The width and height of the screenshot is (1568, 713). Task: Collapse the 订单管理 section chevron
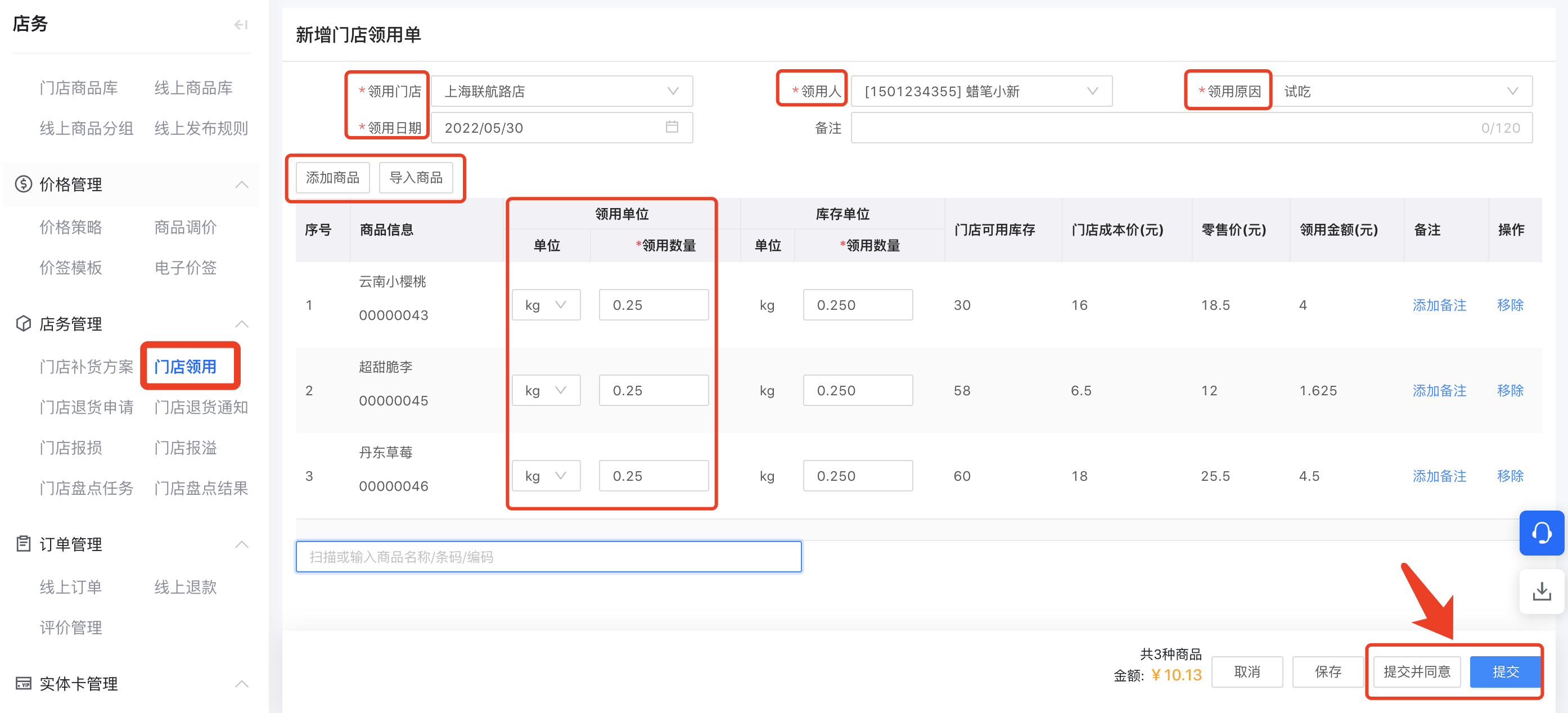point(242,544)
